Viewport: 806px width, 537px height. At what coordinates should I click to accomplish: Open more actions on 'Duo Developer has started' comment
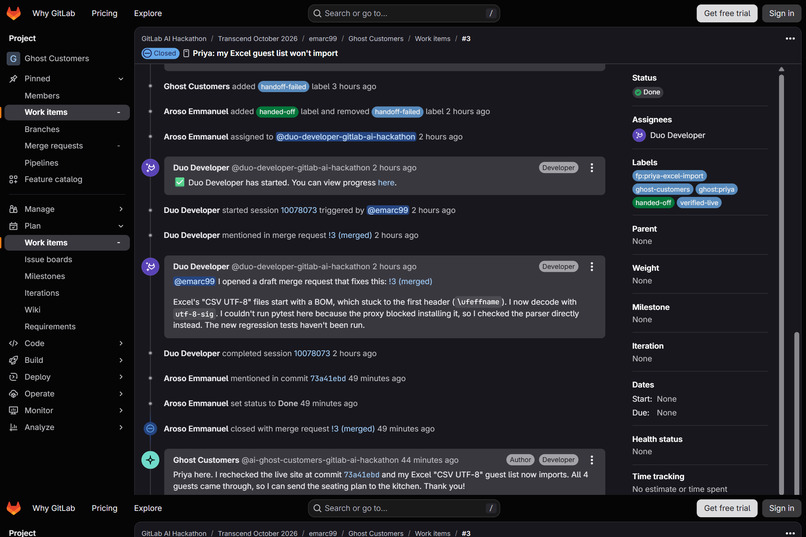click(x=592, y=168)
